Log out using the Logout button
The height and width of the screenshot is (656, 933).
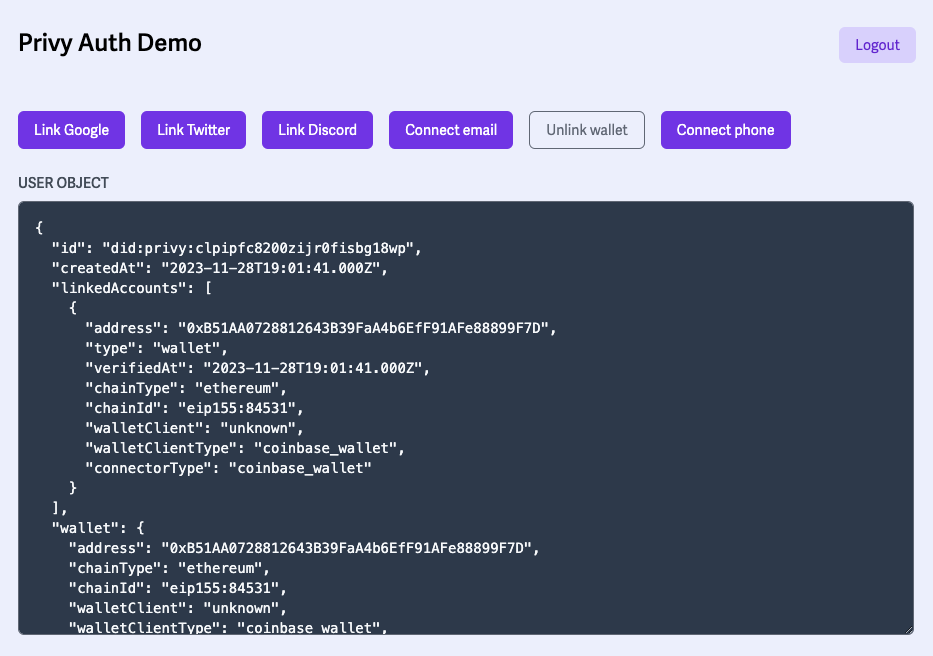click(x=876, y=44)
